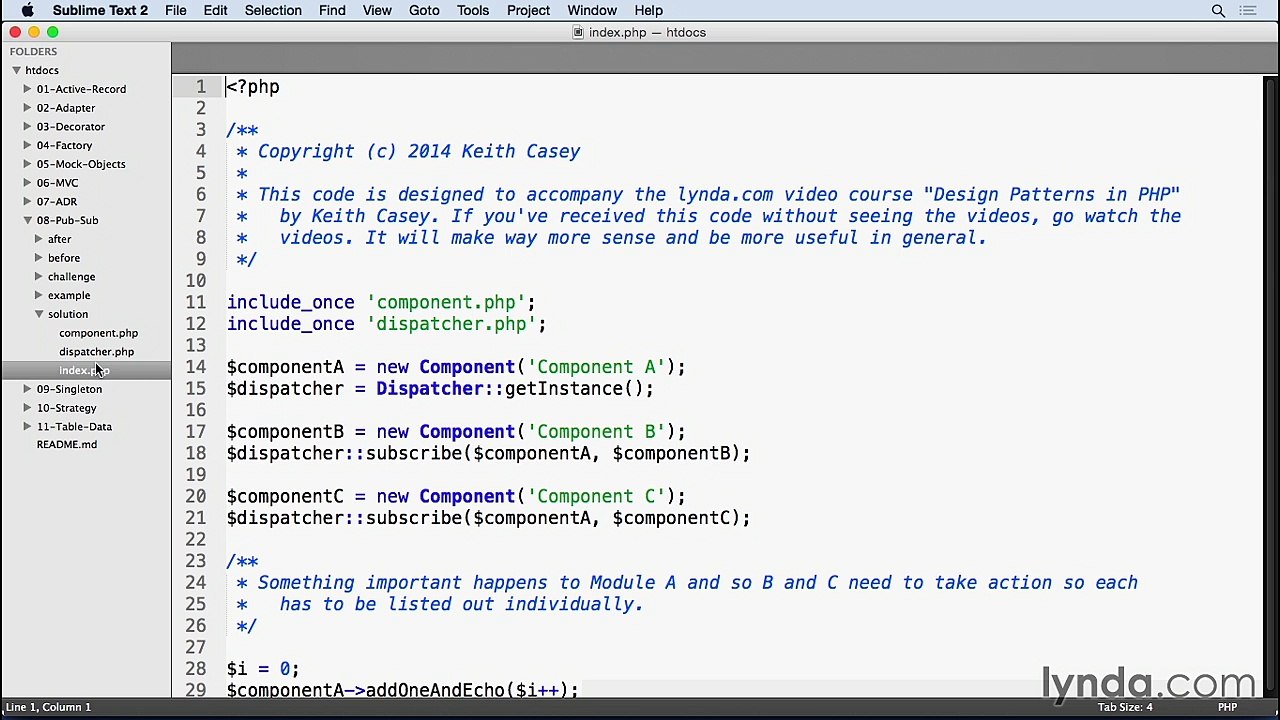Expand the 09-Singleton folder
1280x720 pixels.
point(28,389)
